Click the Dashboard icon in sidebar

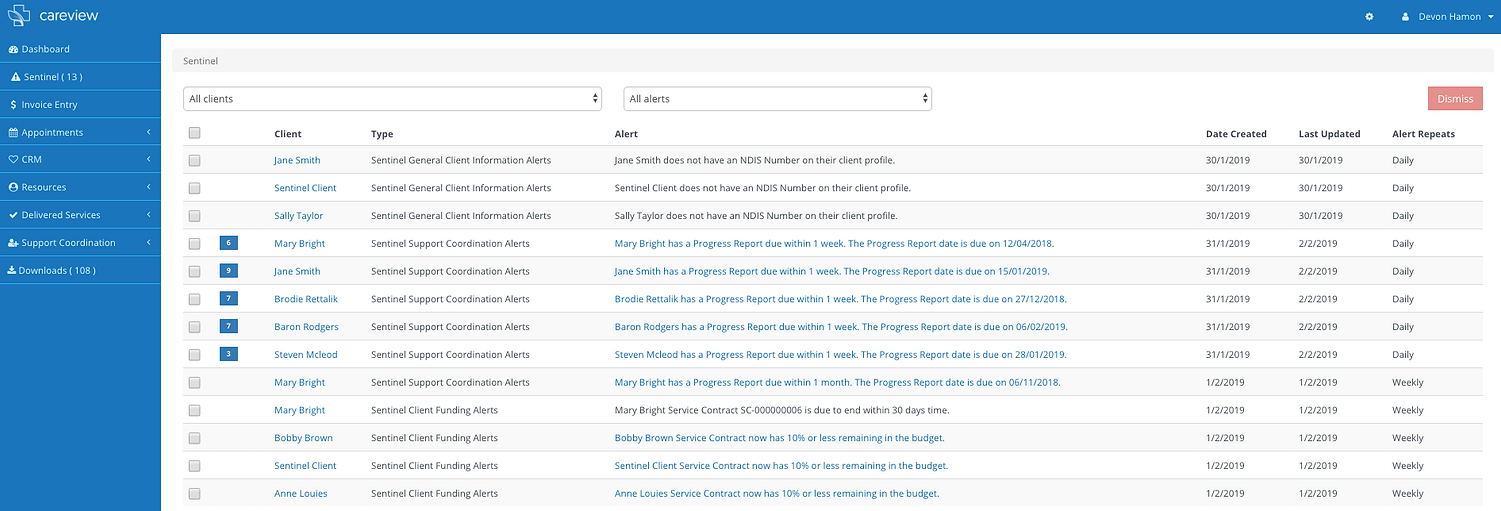13,49
